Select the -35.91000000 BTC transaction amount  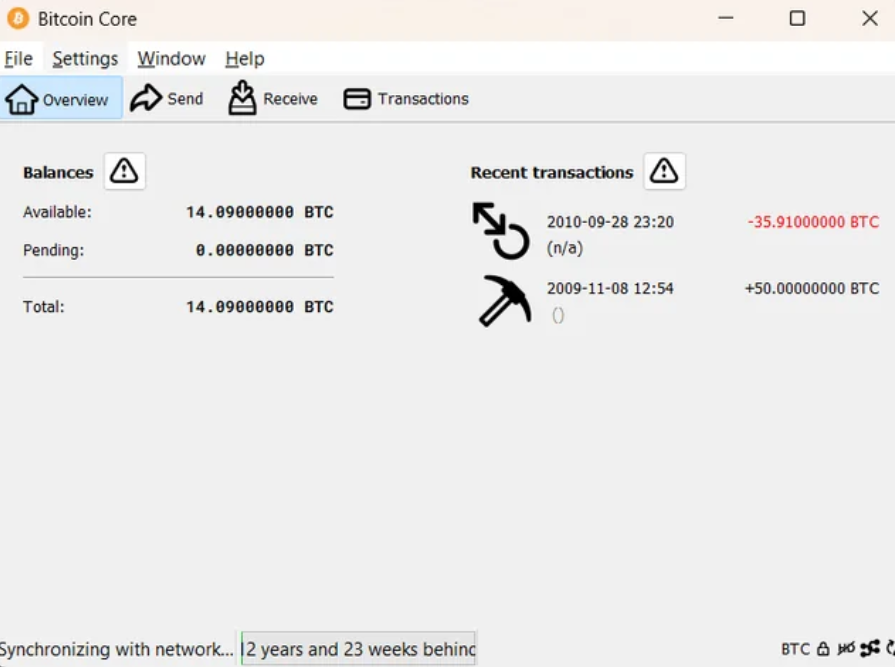(813, 222)
